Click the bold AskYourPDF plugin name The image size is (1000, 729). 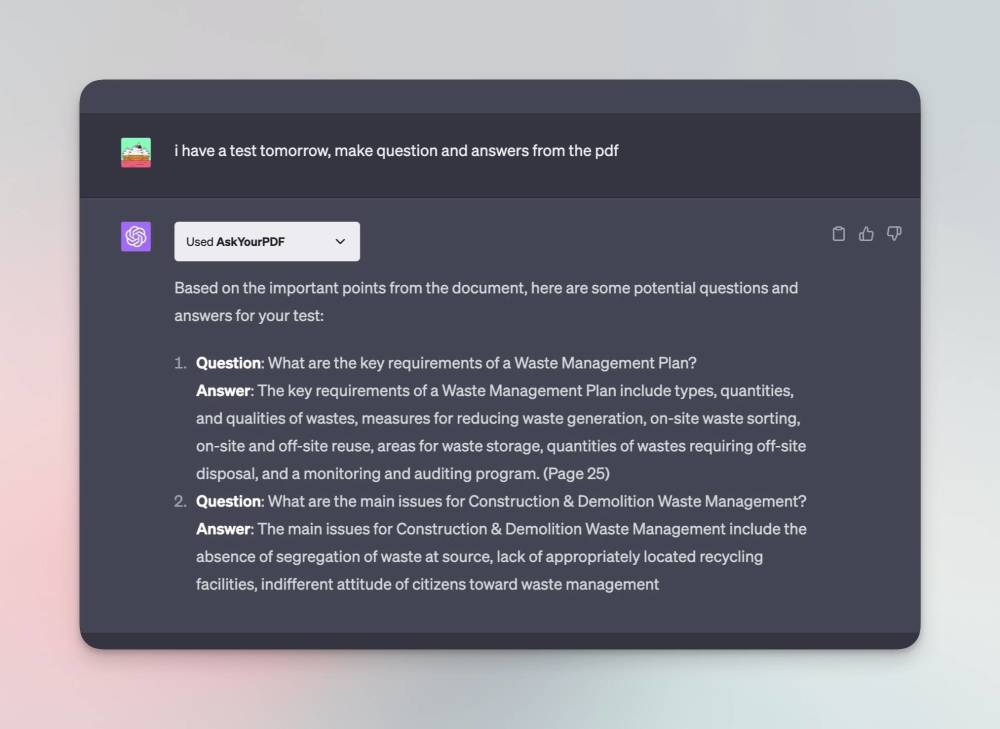point(250,242)
